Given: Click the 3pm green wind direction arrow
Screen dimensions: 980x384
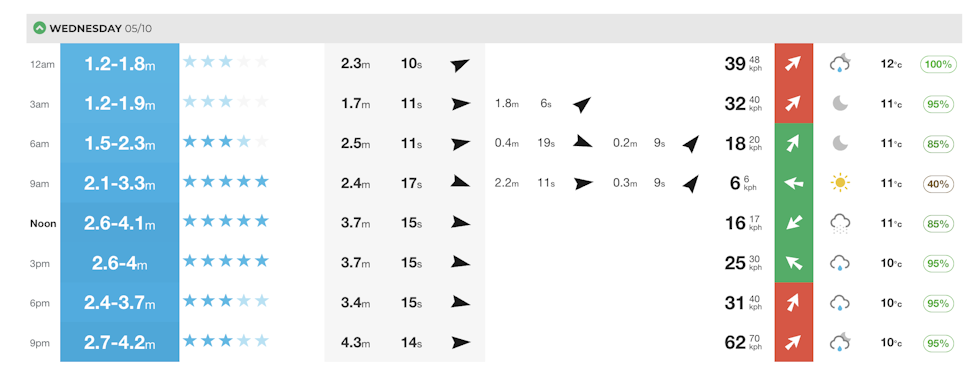Looking at the screenshot, I should [793, 263].
